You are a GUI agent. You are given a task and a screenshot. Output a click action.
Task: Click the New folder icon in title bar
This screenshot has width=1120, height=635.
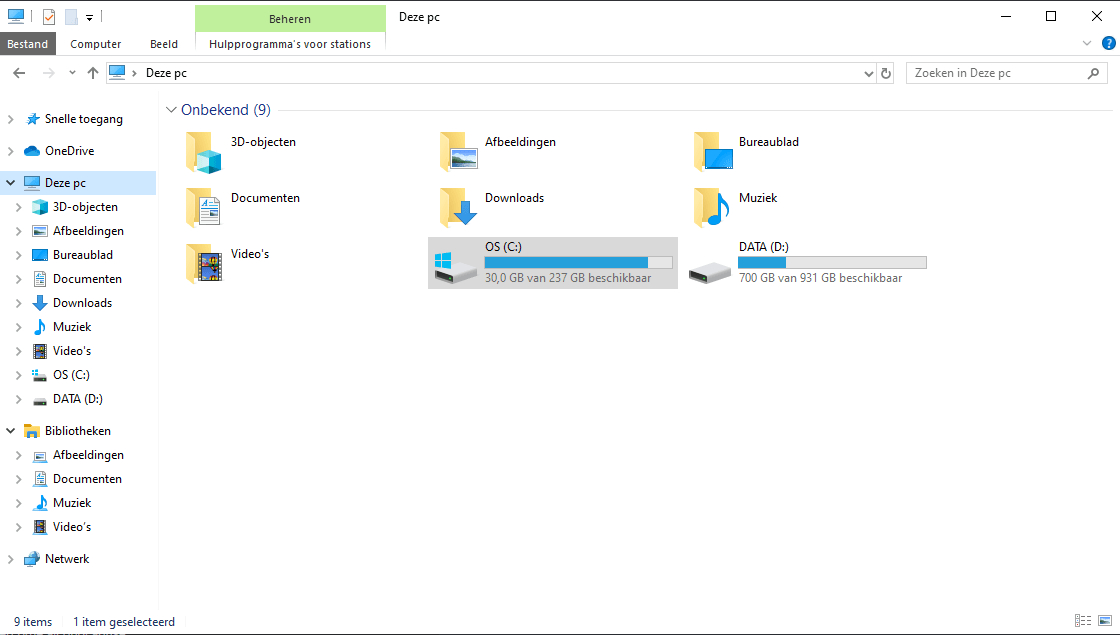[71, 16]
